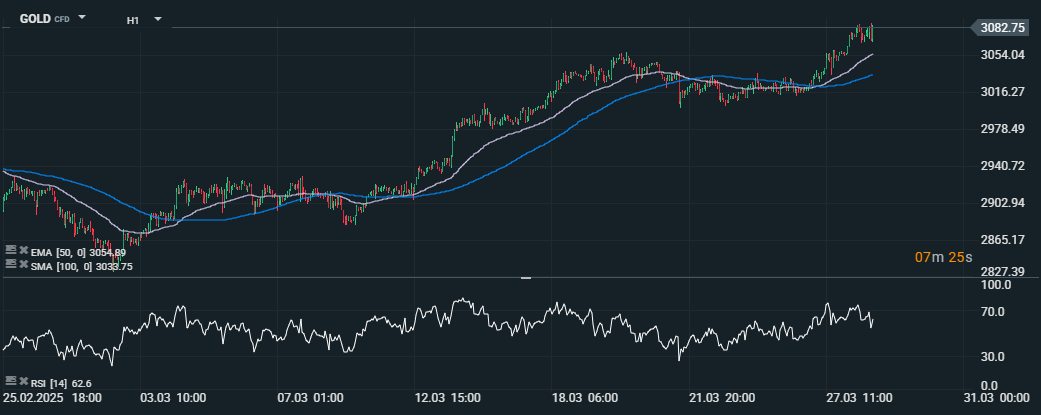
Task: Click time axis label 31.03 00:00
Action: click(x=998, y=398)
